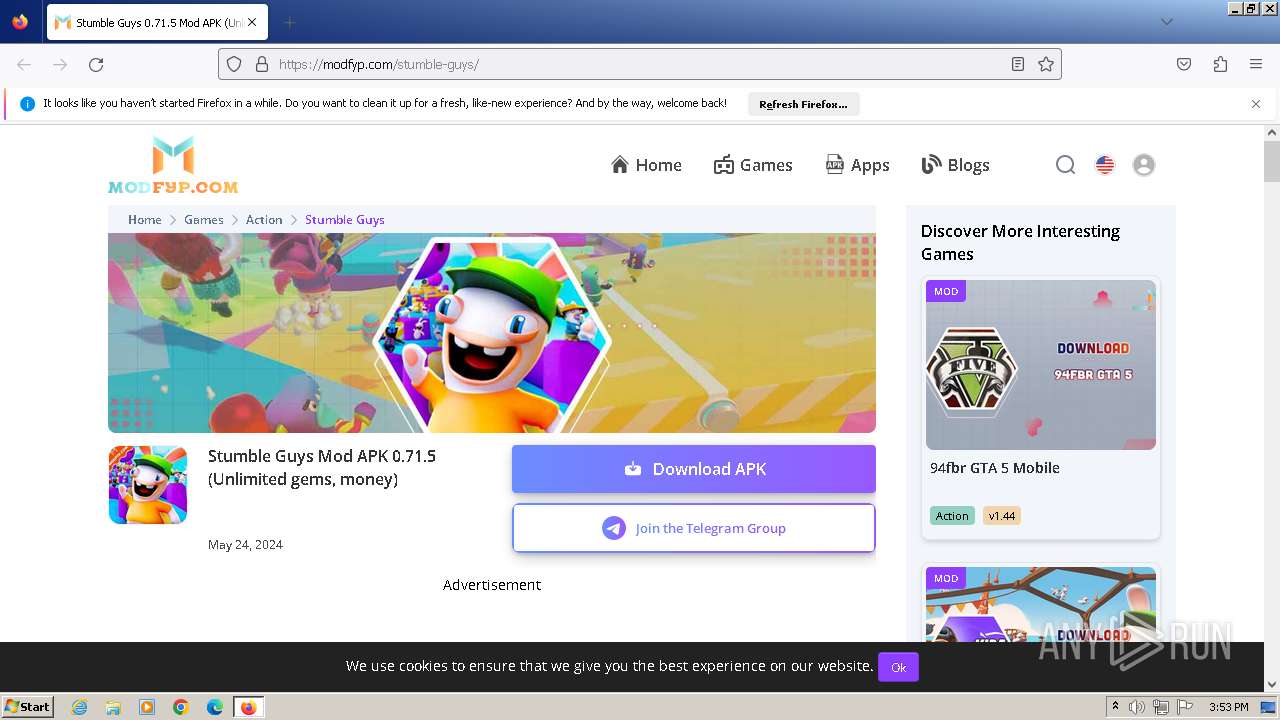1280x720 pixels.
Task: Open Blogs navigation menu item
Action: [956, 165]
